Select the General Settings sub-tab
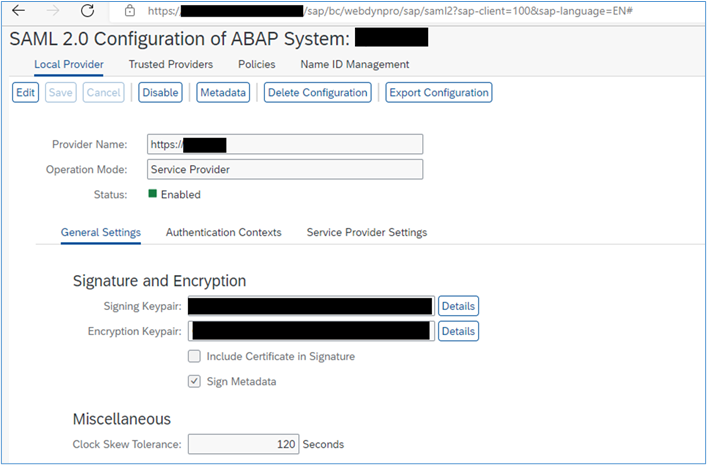Screen dimensions: 707x465 101,232
